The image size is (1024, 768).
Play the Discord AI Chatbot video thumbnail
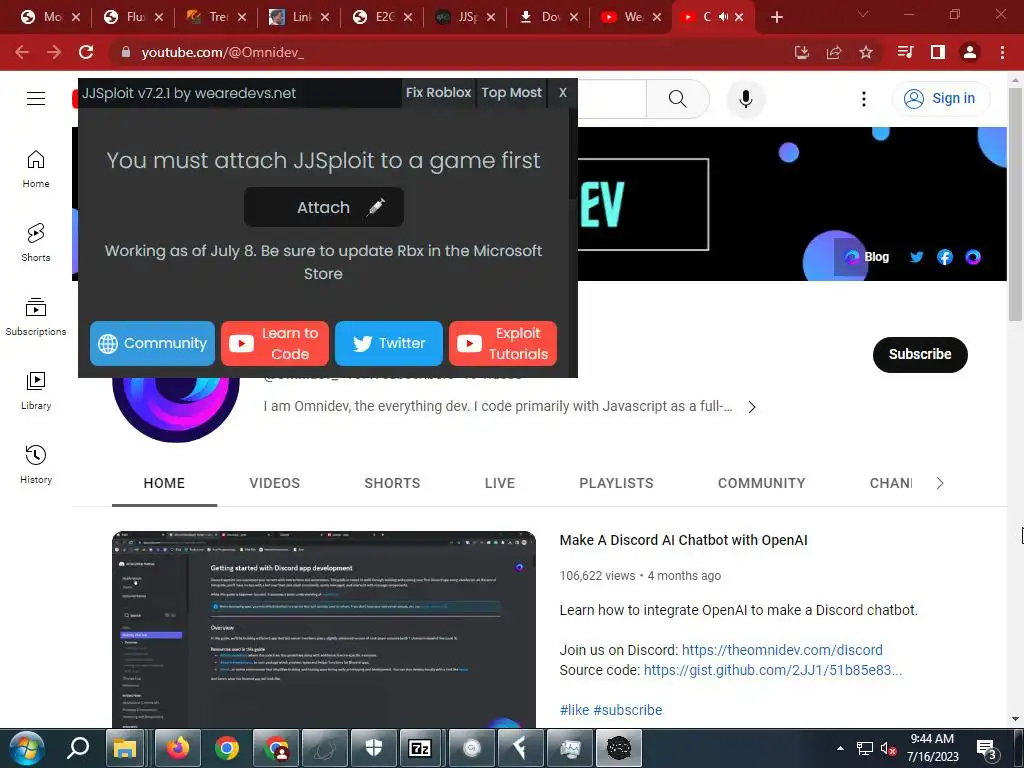pyautogui.click(x=324, y=630)
